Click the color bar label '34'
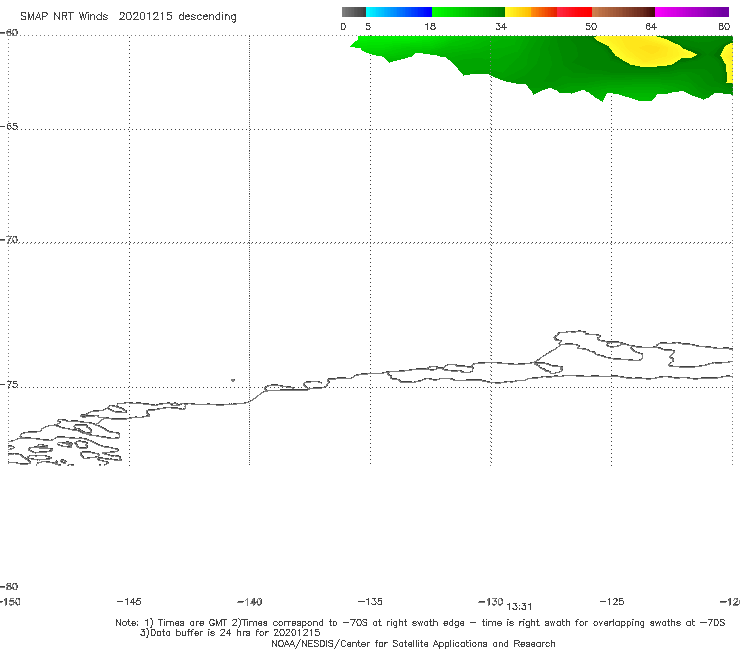 click(x=501, y=26)
